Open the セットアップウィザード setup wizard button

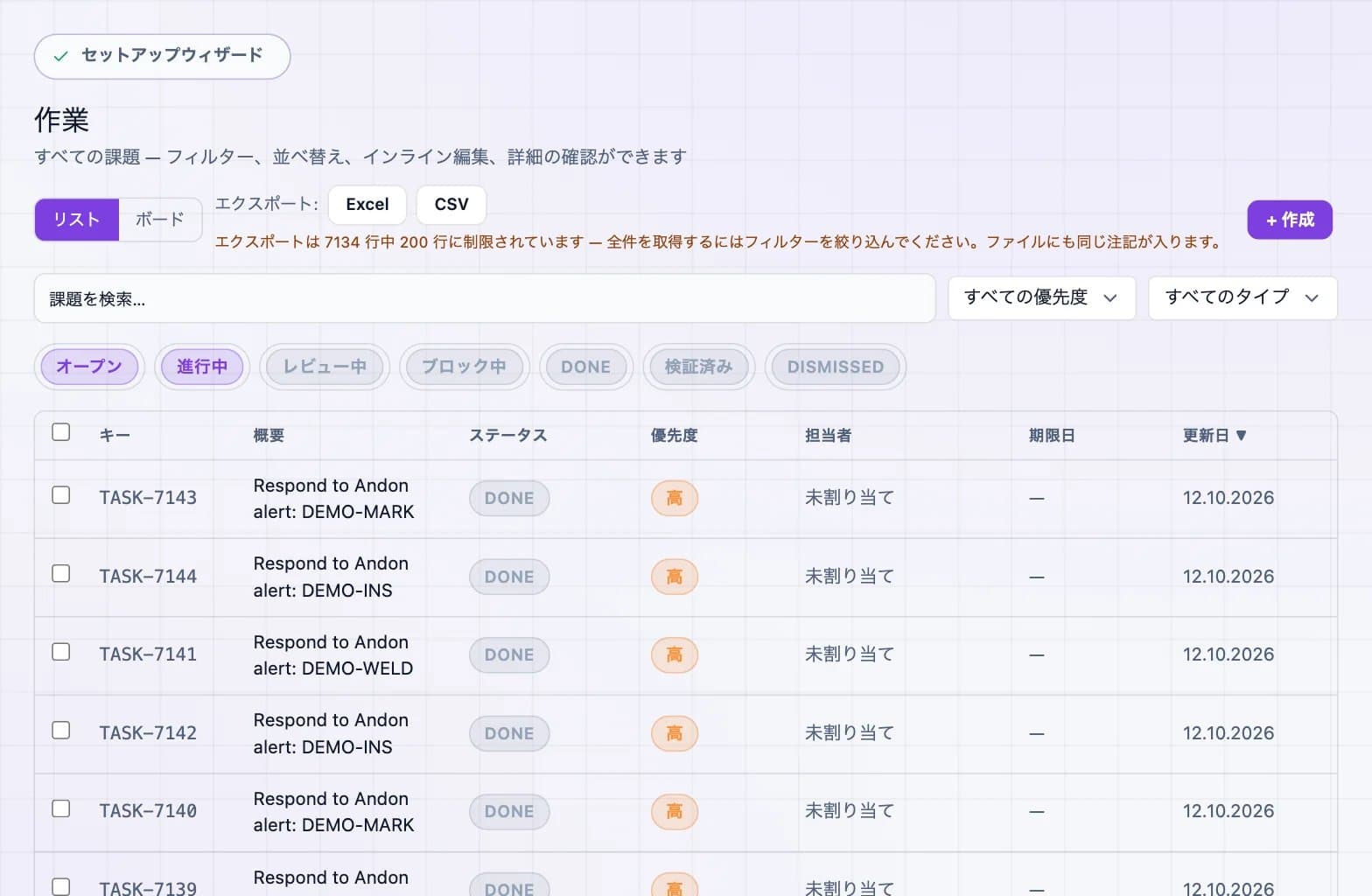162,56
